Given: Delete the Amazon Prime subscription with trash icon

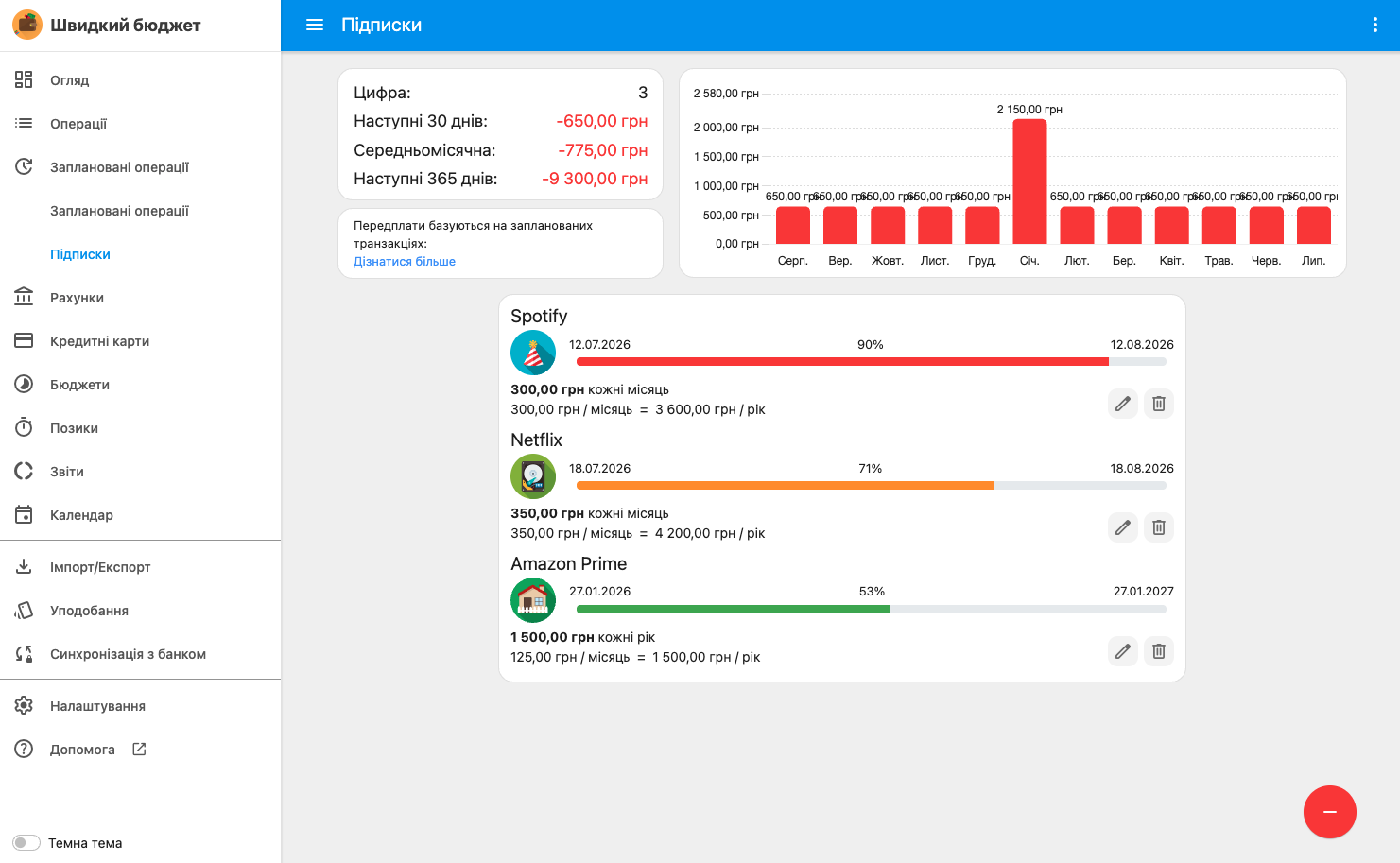Looking at the screenshot, I should click(x=1159, y=651).
